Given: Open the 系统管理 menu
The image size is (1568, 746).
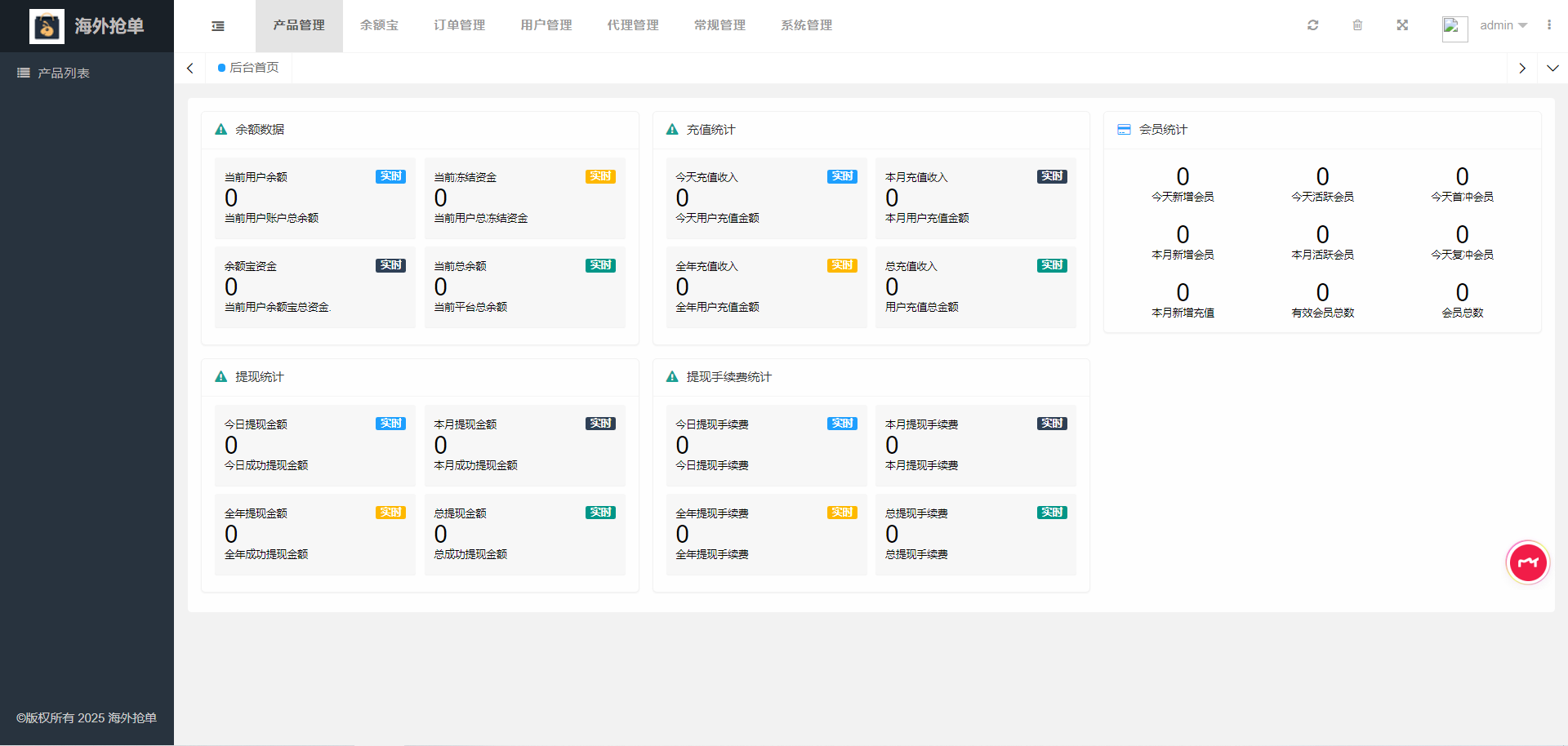Looking at the screenshot, I should tap(806, 25).
